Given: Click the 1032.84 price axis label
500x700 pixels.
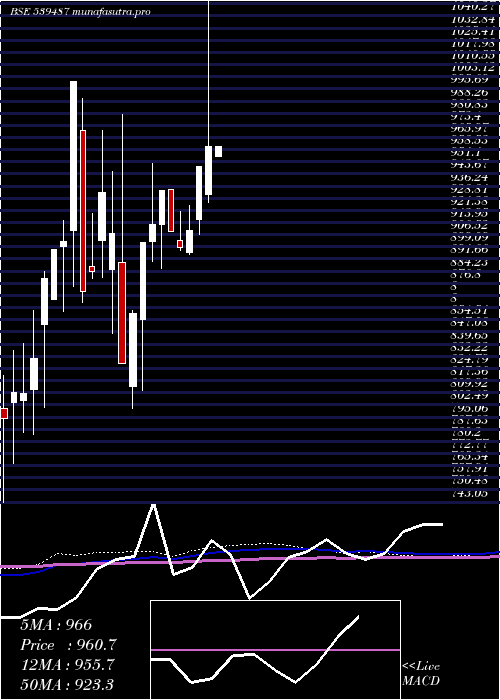Looking at the screenshot, I should click(475, 19).
